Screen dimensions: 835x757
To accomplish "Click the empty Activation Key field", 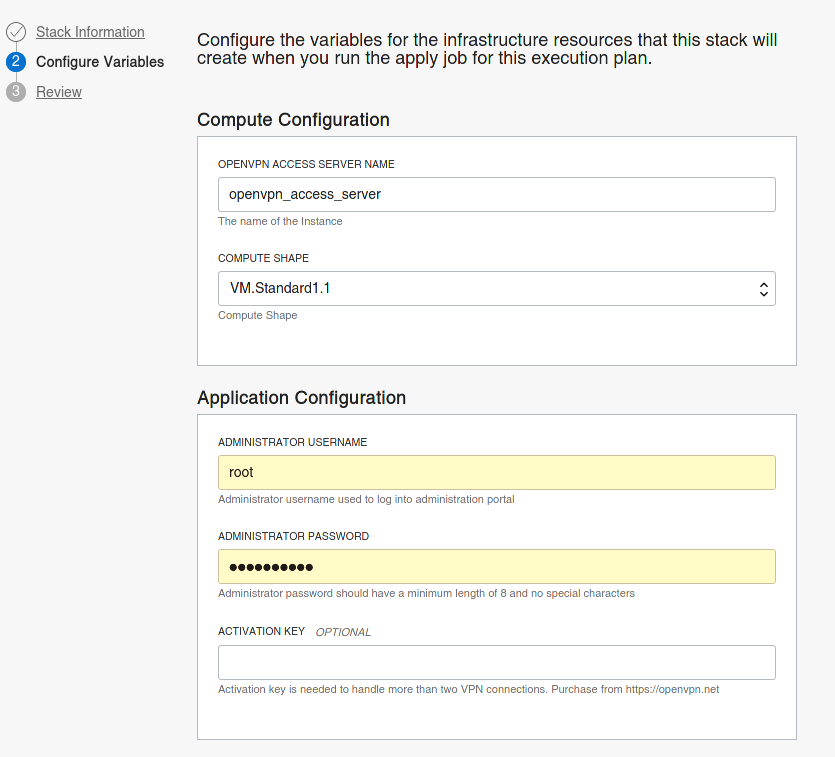I will (x=496, y=662).
